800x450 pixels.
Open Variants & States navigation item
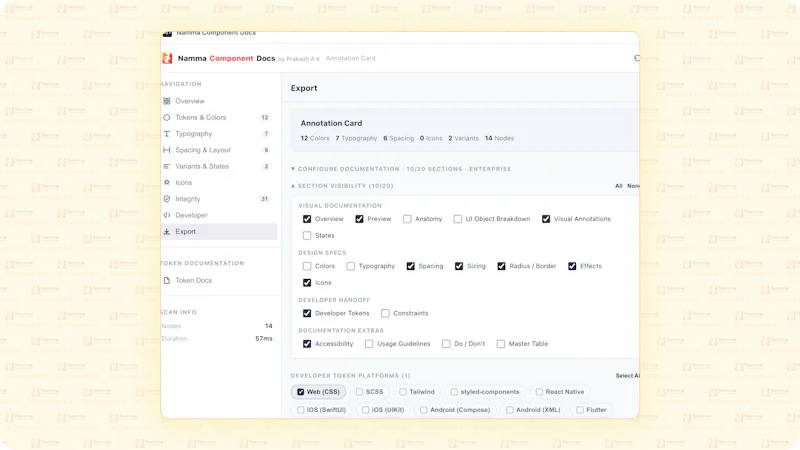coord(219,166)
